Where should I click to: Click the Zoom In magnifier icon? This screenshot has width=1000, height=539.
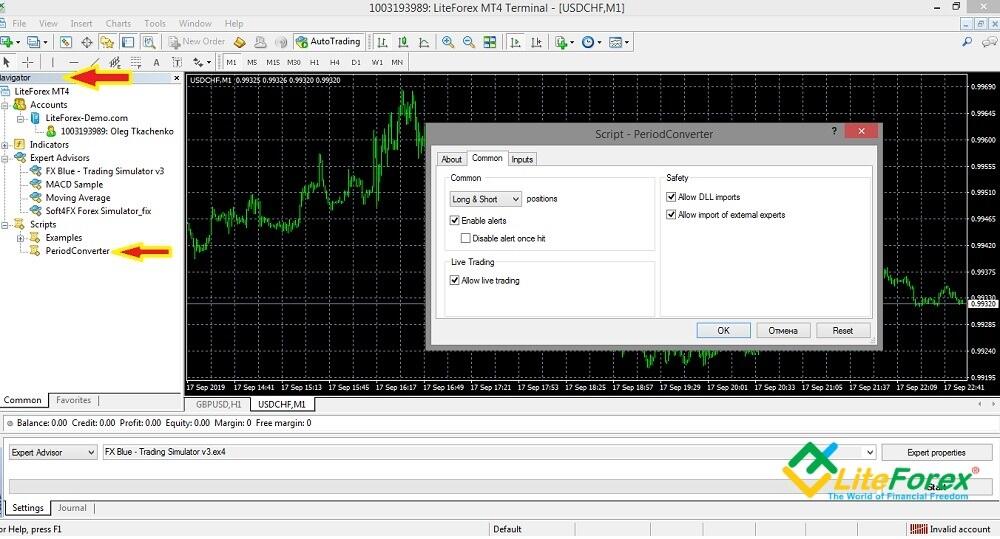(448, 42)
